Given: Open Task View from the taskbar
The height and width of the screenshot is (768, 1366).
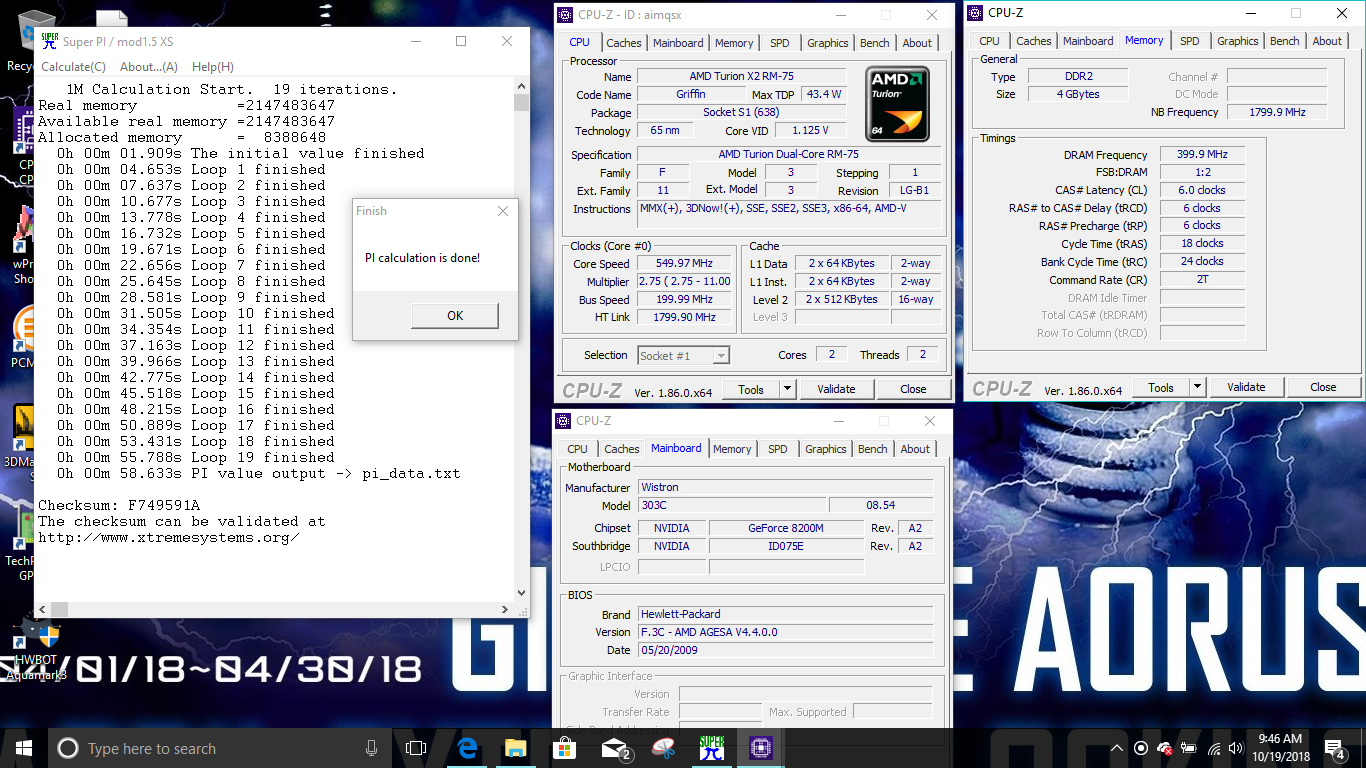Looking at the screenshot, I should [x=416, y=748].
